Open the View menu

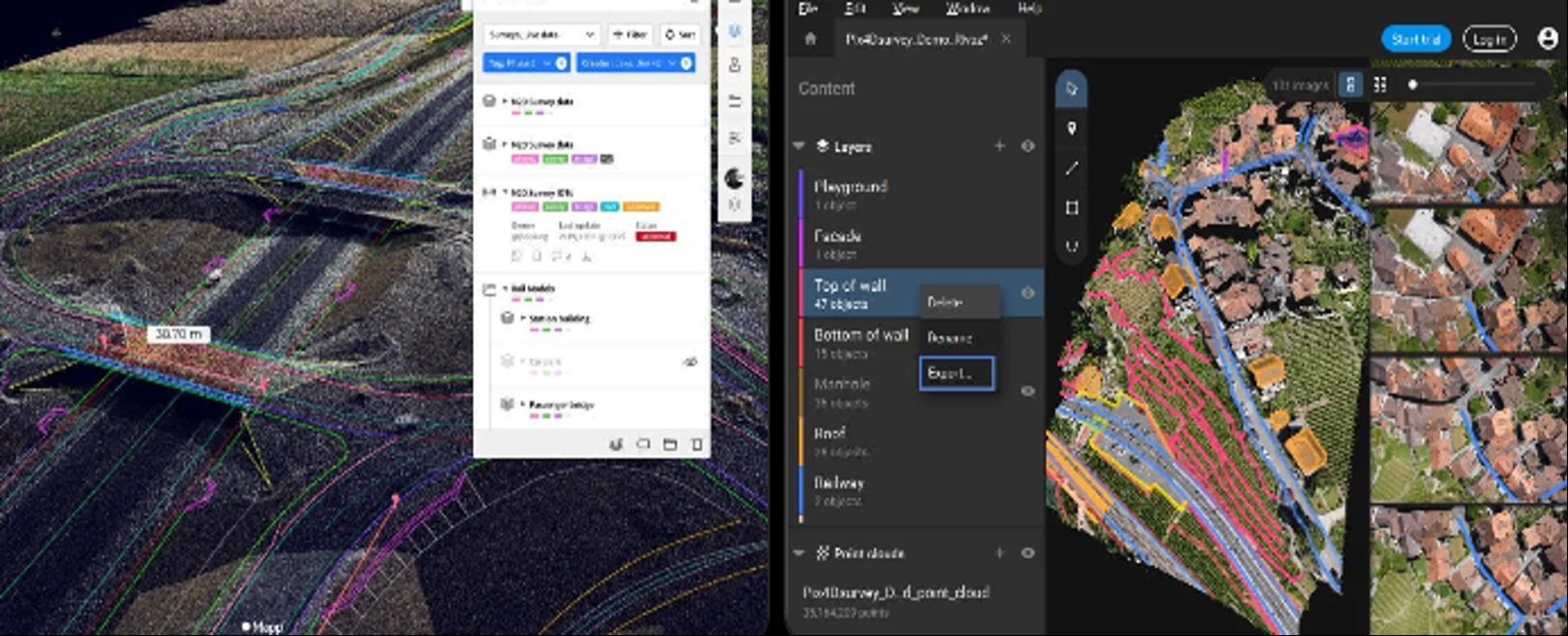click(905, 8)
